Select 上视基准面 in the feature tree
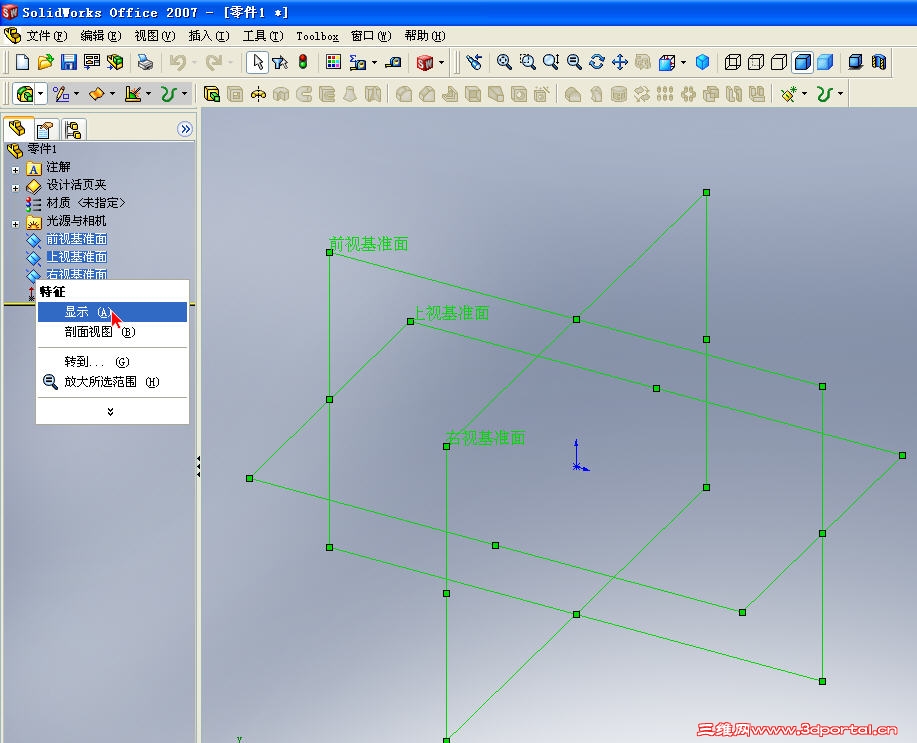The image size is (917, 743). click(x=77, y=256)
